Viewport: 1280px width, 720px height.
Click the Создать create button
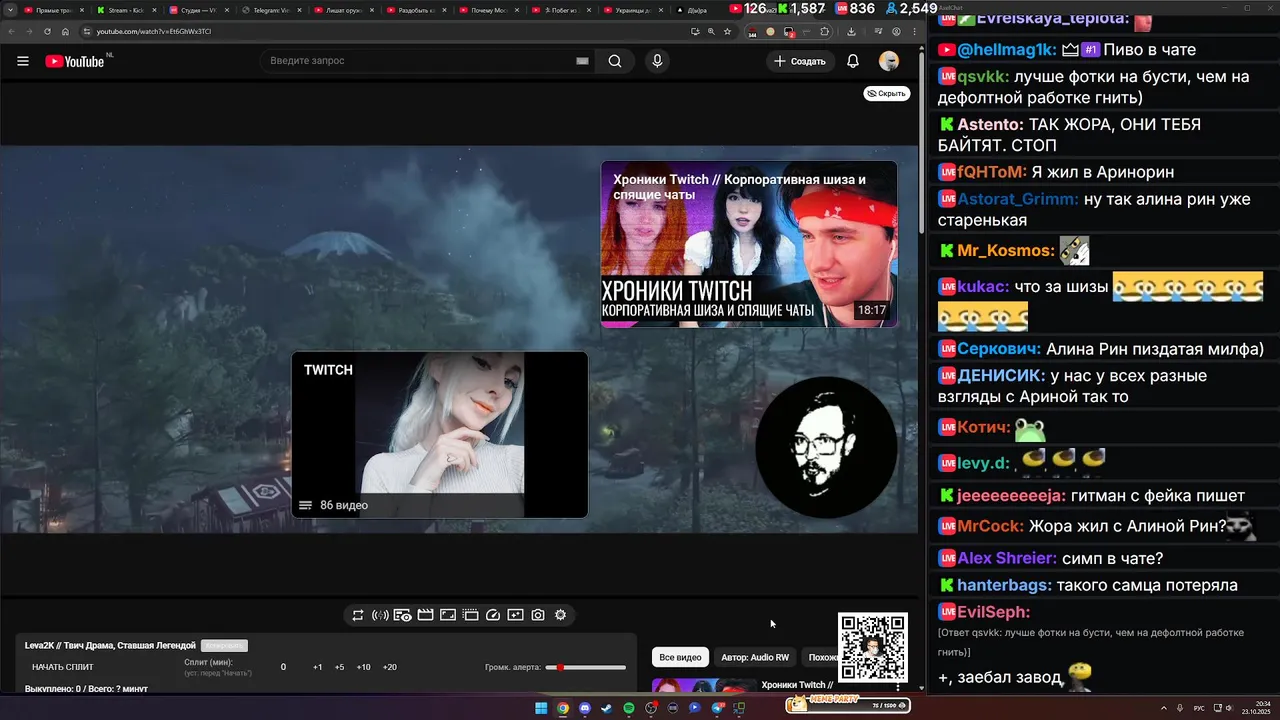pos(800,61)
